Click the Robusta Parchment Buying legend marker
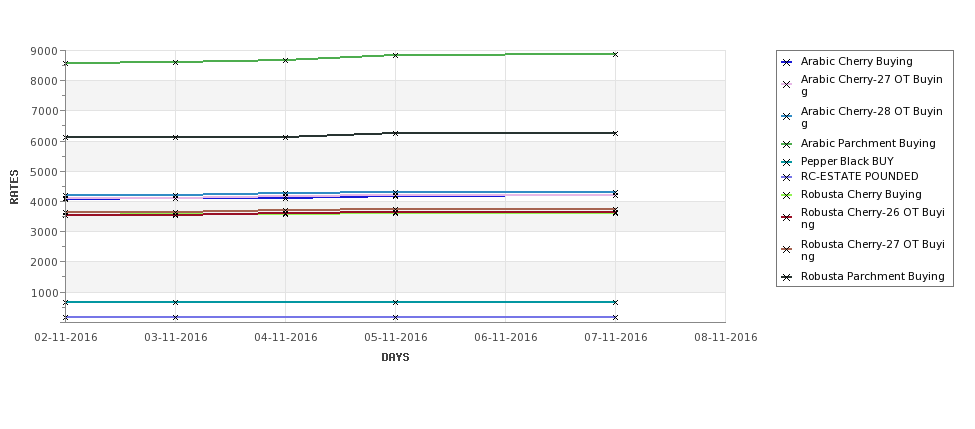The width and height of the screenshot is (975, 429). pyautogui.click(x=786, y=277)
